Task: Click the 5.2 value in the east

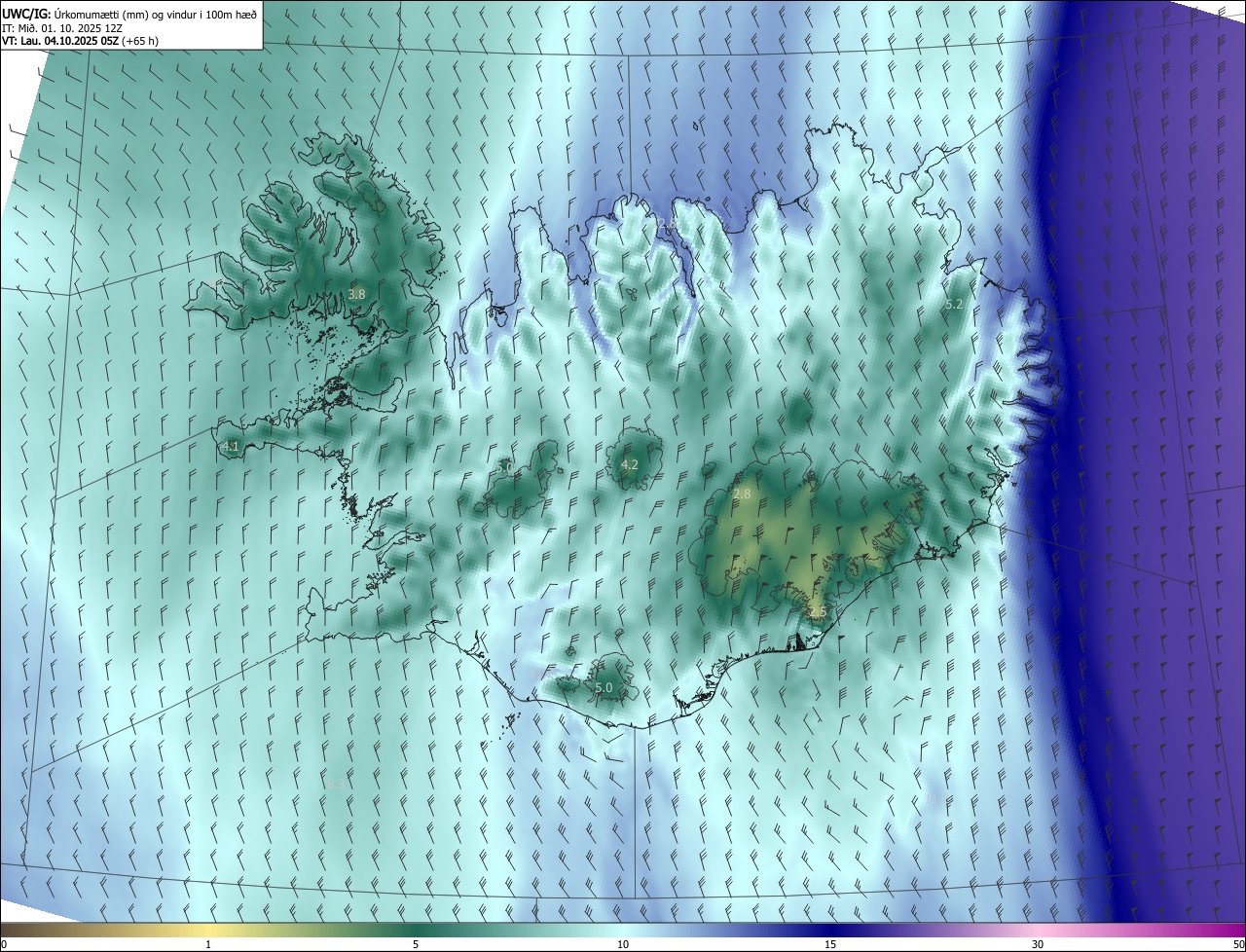Action: (x=954, y=305)
